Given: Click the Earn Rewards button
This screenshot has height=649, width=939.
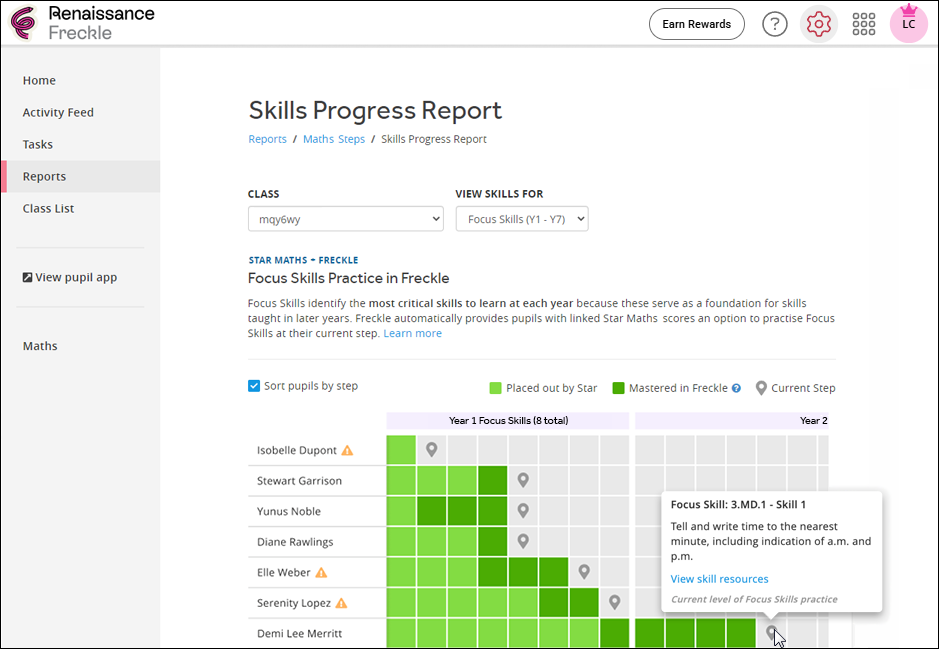Looking at the screenshot, I should point(697,24).
